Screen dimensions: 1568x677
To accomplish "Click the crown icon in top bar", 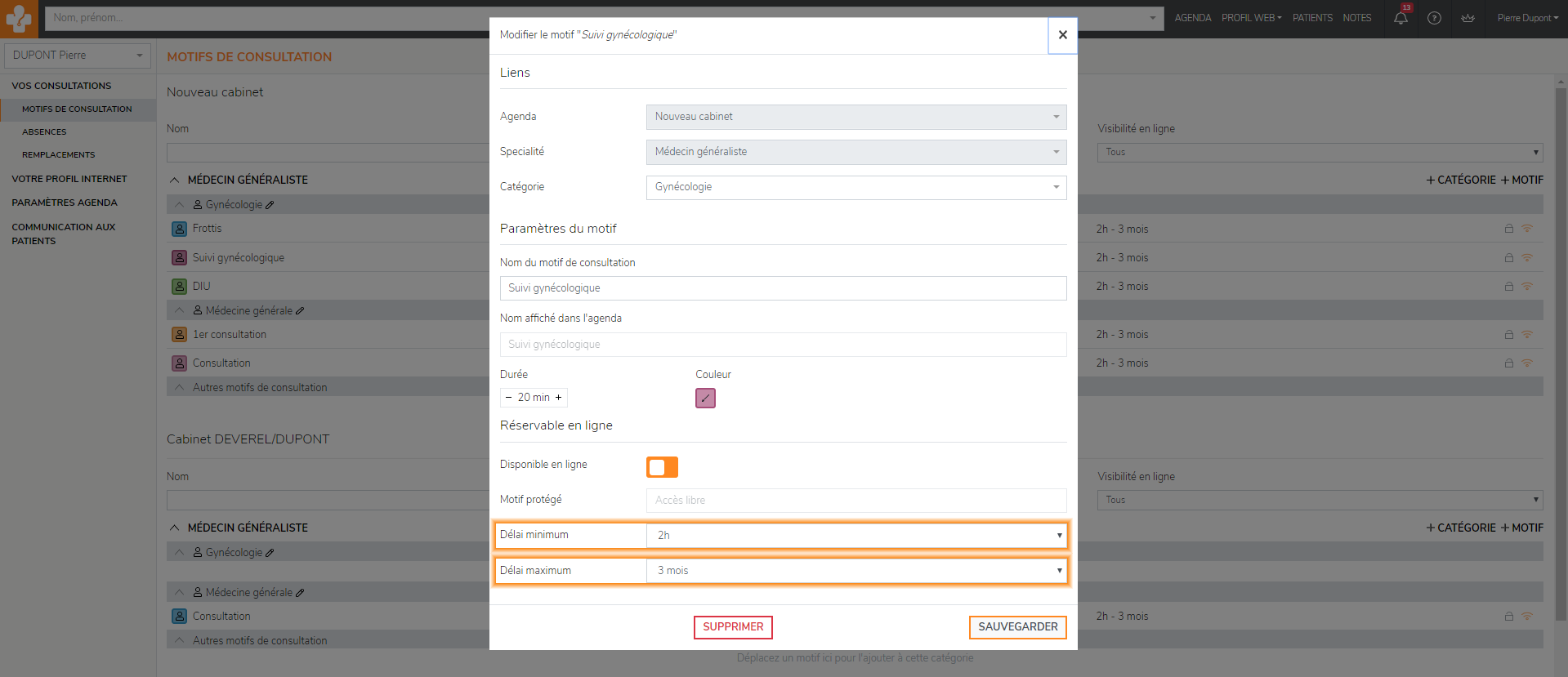I will click(1467, 18).
